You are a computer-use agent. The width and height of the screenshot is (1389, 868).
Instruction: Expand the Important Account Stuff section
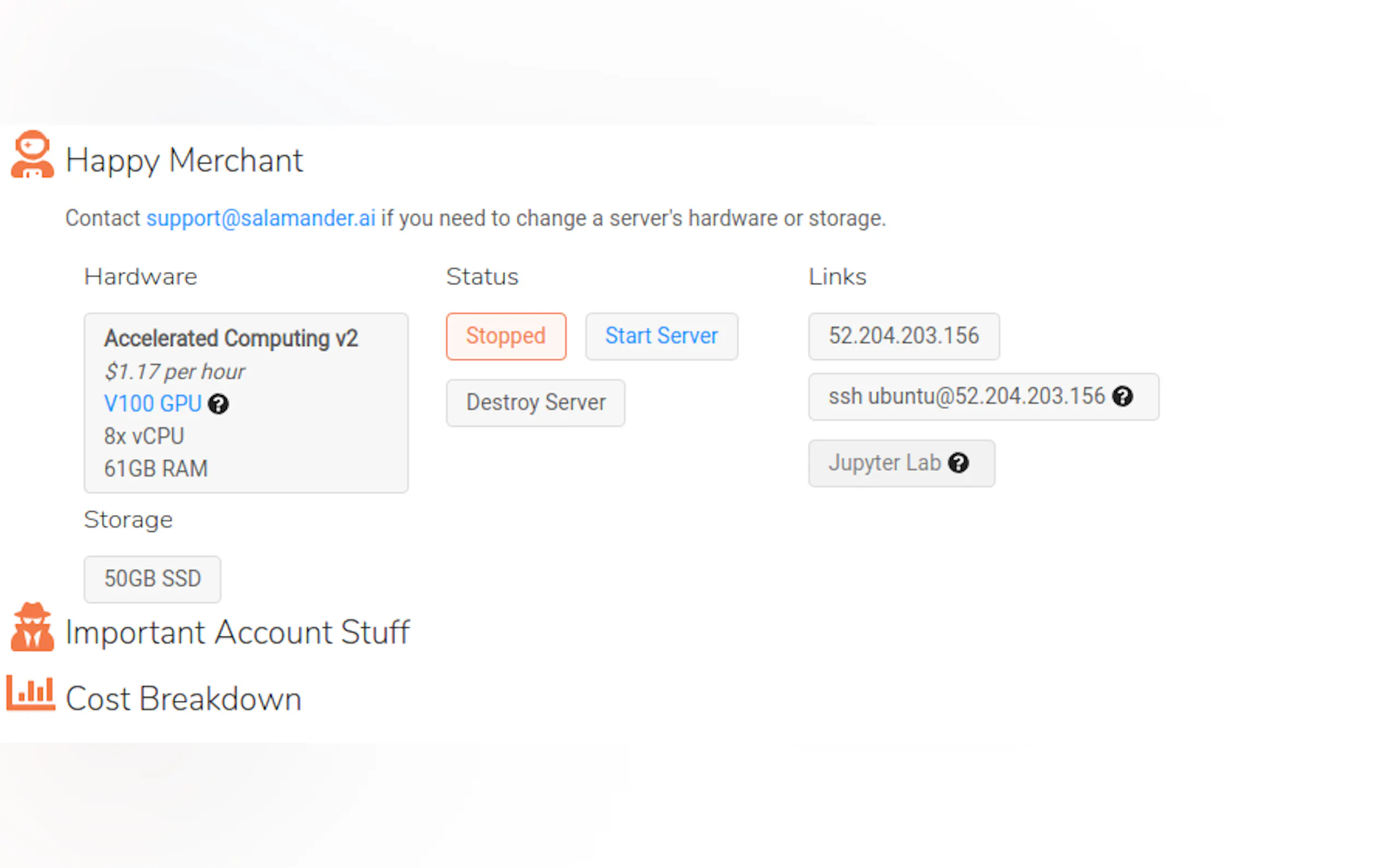click(x=238, y=632)
